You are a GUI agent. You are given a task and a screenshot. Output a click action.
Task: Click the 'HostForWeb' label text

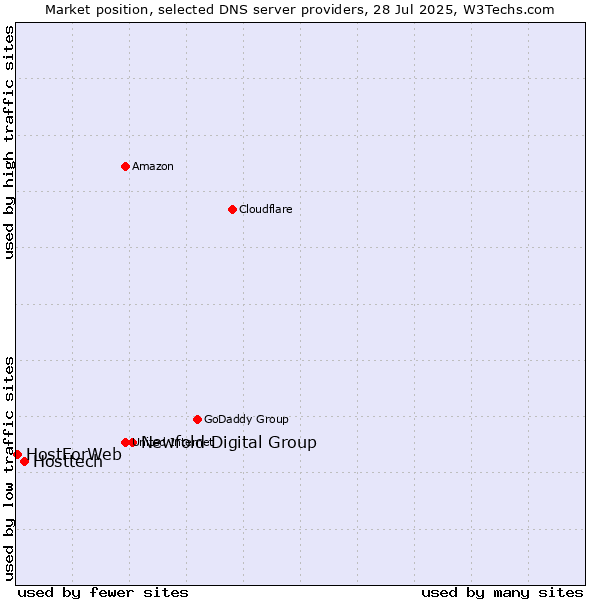tap(74, 454)
